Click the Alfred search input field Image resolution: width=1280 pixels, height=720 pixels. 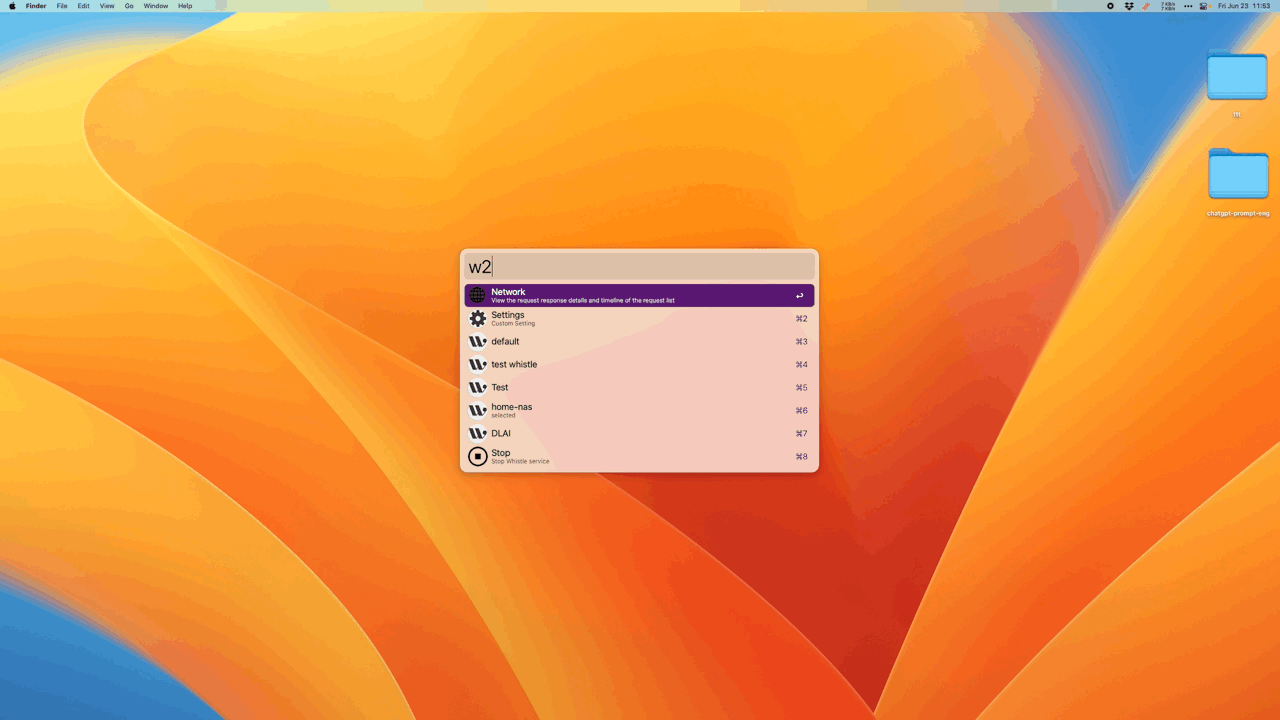640,266
